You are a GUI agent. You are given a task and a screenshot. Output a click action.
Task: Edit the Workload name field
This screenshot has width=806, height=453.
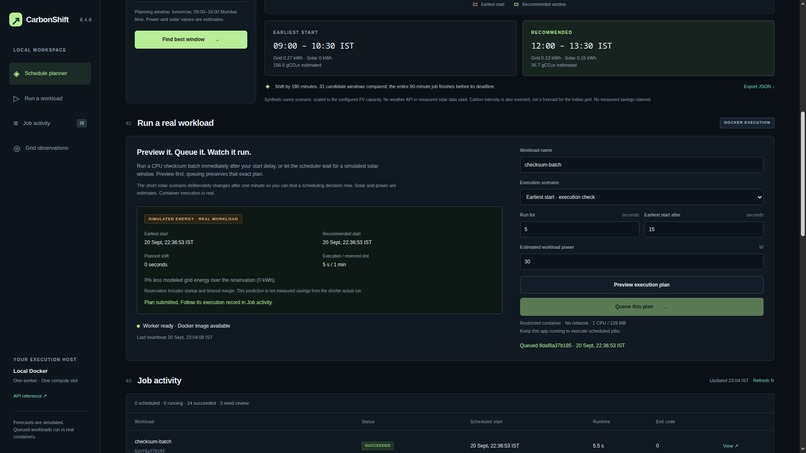pos(642,165)
